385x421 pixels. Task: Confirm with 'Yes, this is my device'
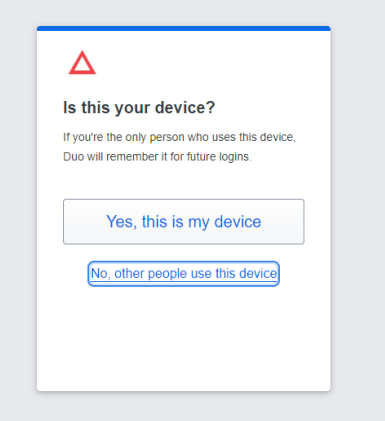click(184, 222)
